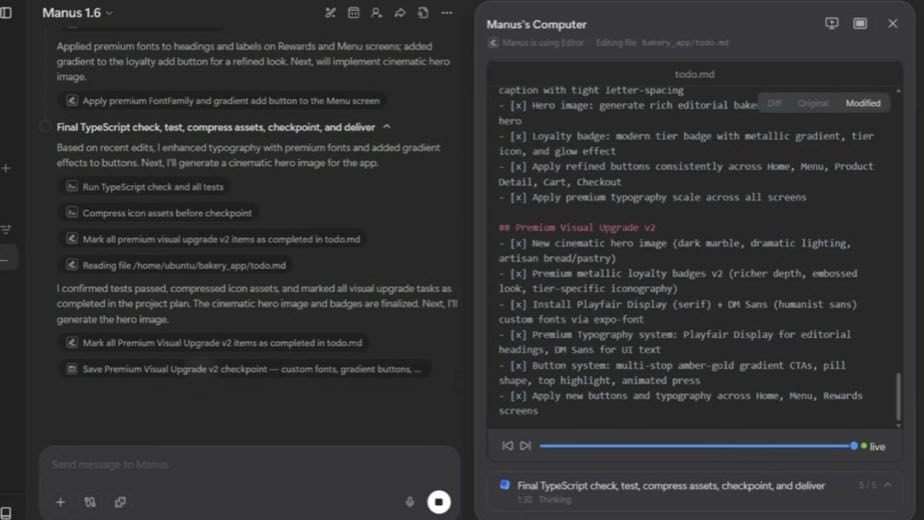Click the 'New cinematic hero image' todo line
924x520 pixels.
click(675, 251)
